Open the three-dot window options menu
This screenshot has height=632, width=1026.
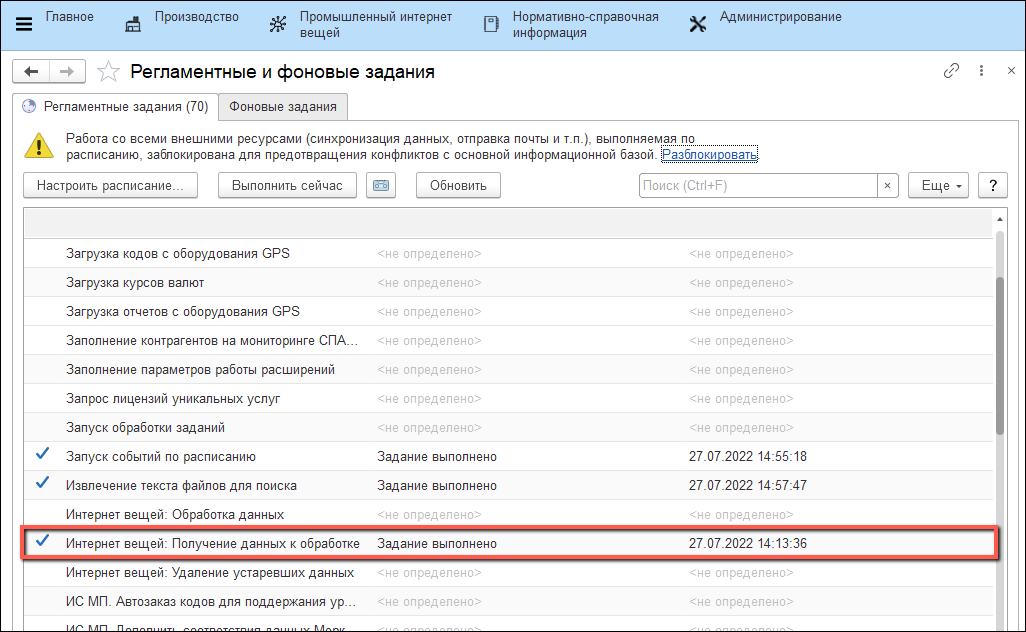click(x=981, y=72)
